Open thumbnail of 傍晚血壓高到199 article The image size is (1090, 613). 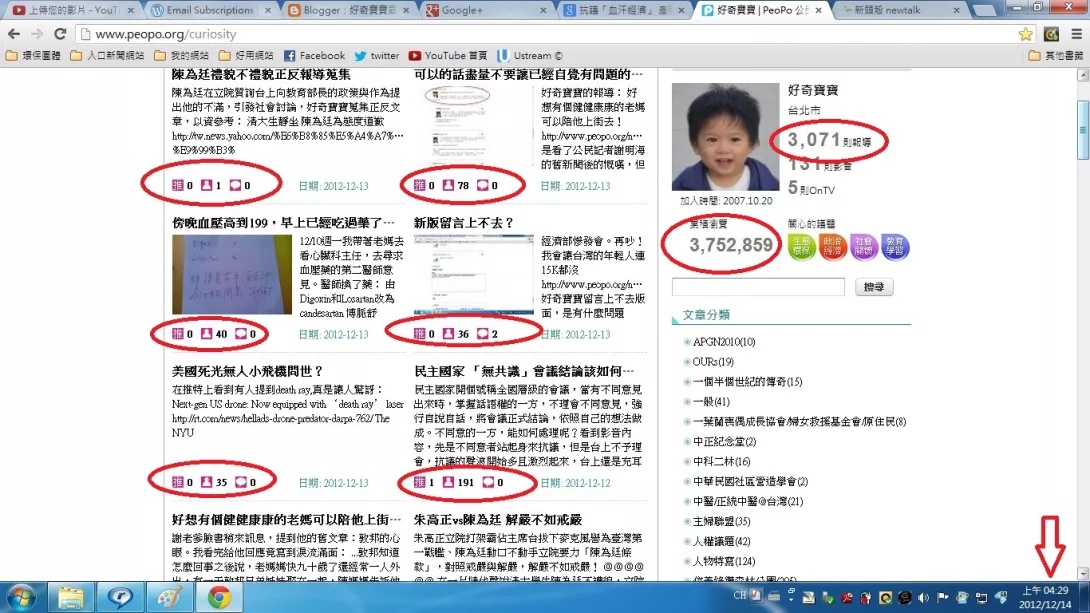pyautogui.click(x=232, y=275)
